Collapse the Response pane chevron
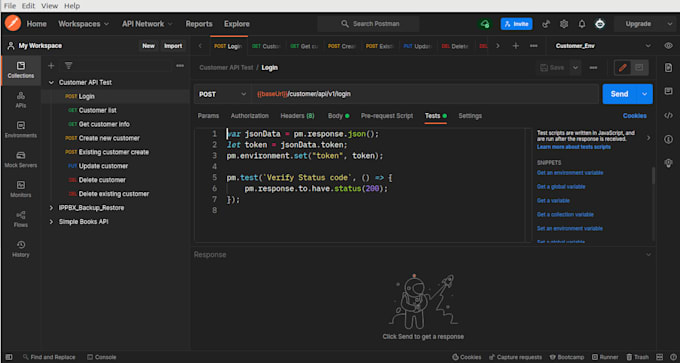The width and height of the screenshot is (680, 363). [648, 255]
